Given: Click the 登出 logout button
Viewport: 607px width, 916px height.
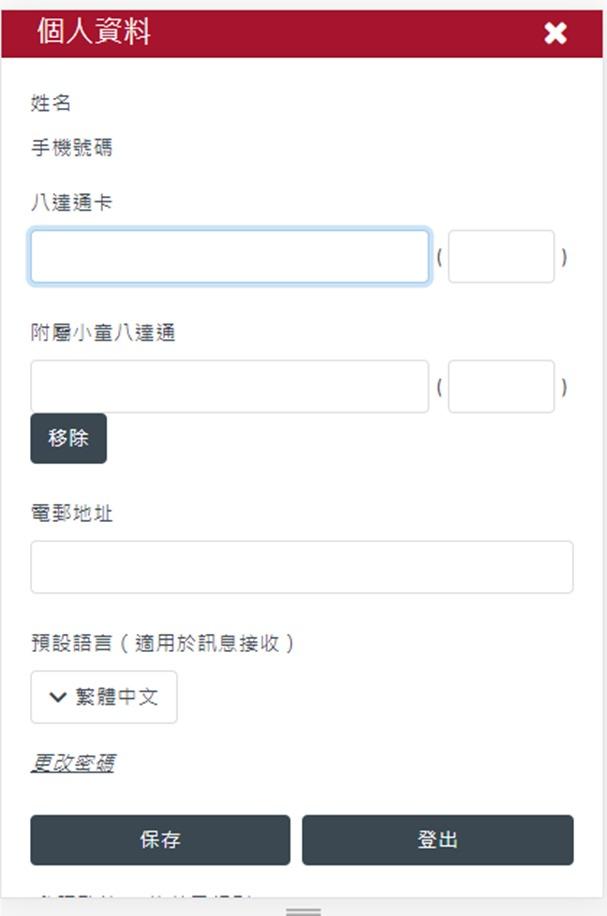Looking at the screenshot, I should 439,840.
